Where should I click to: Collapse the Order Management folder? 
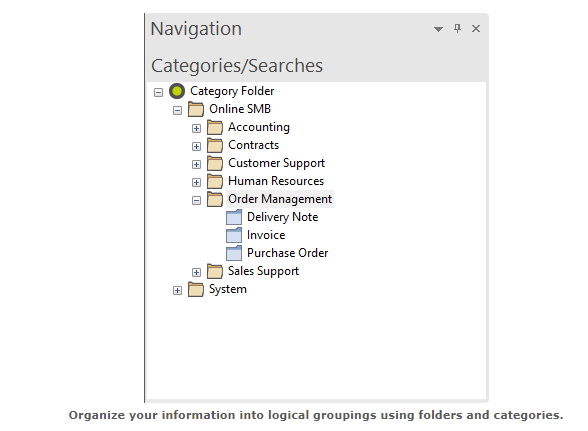pos(196,201)
